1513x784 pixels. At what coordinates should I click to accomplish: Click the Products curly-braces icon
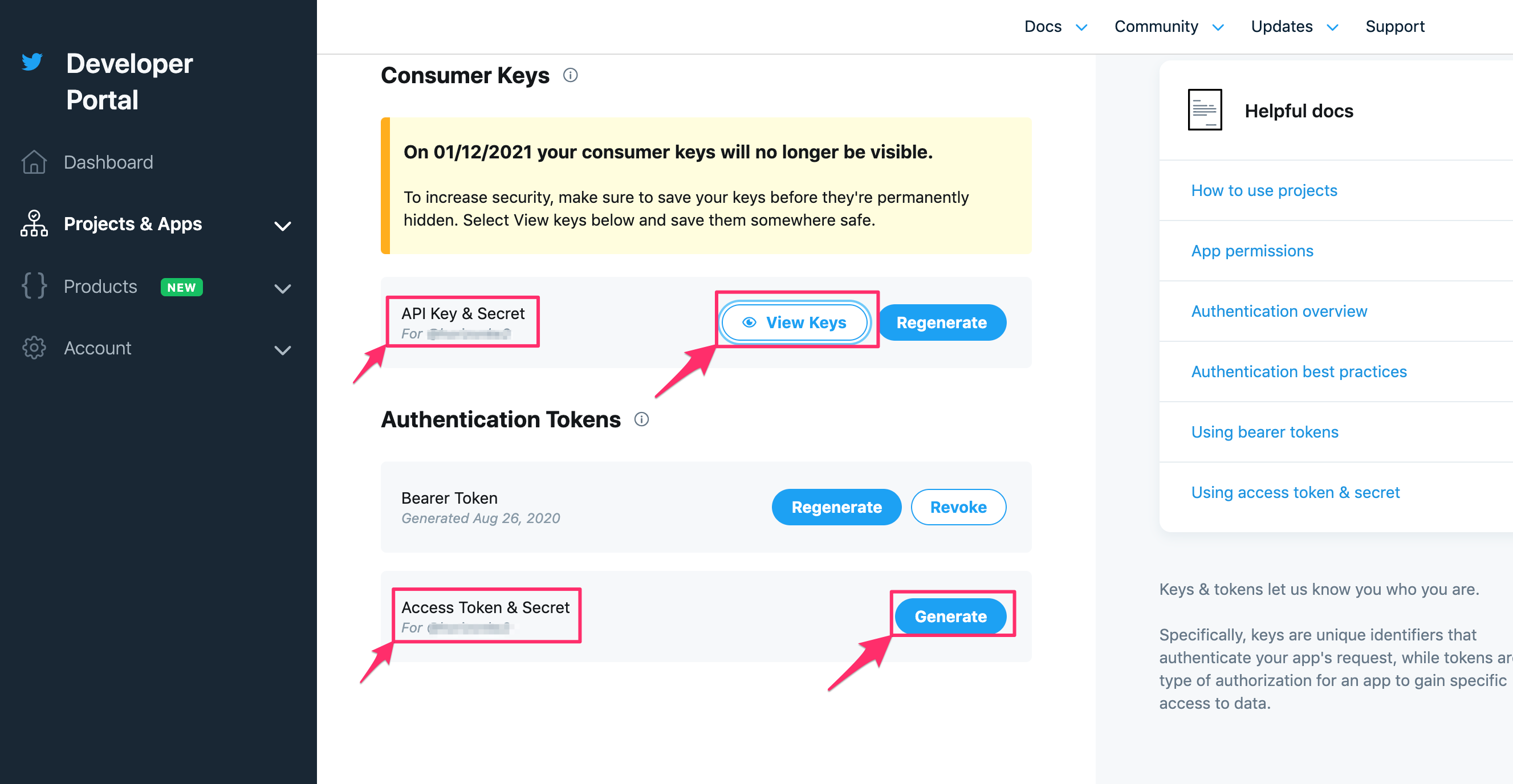coord(34,287)
